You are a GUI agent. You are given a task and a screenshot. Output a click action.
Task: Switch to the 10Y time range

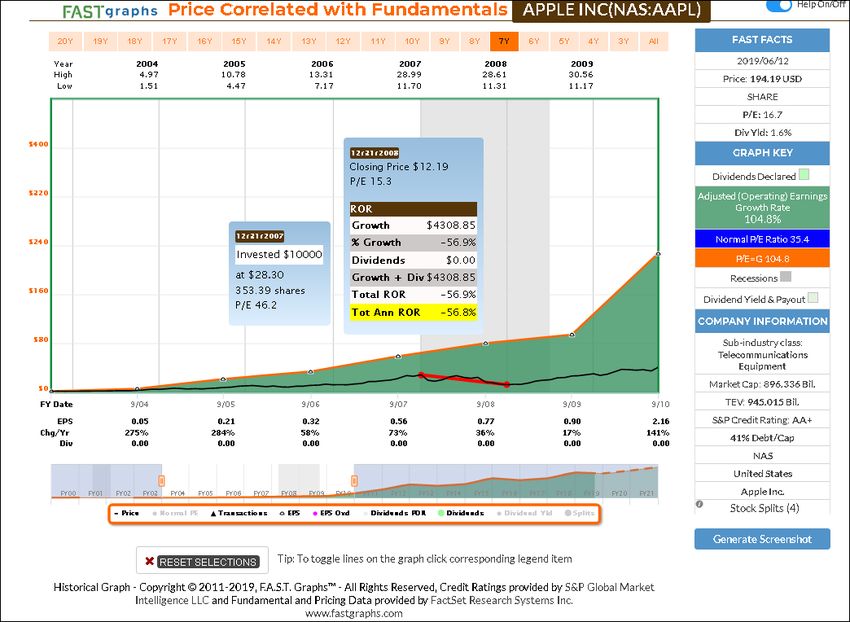[x=413, y=41]
